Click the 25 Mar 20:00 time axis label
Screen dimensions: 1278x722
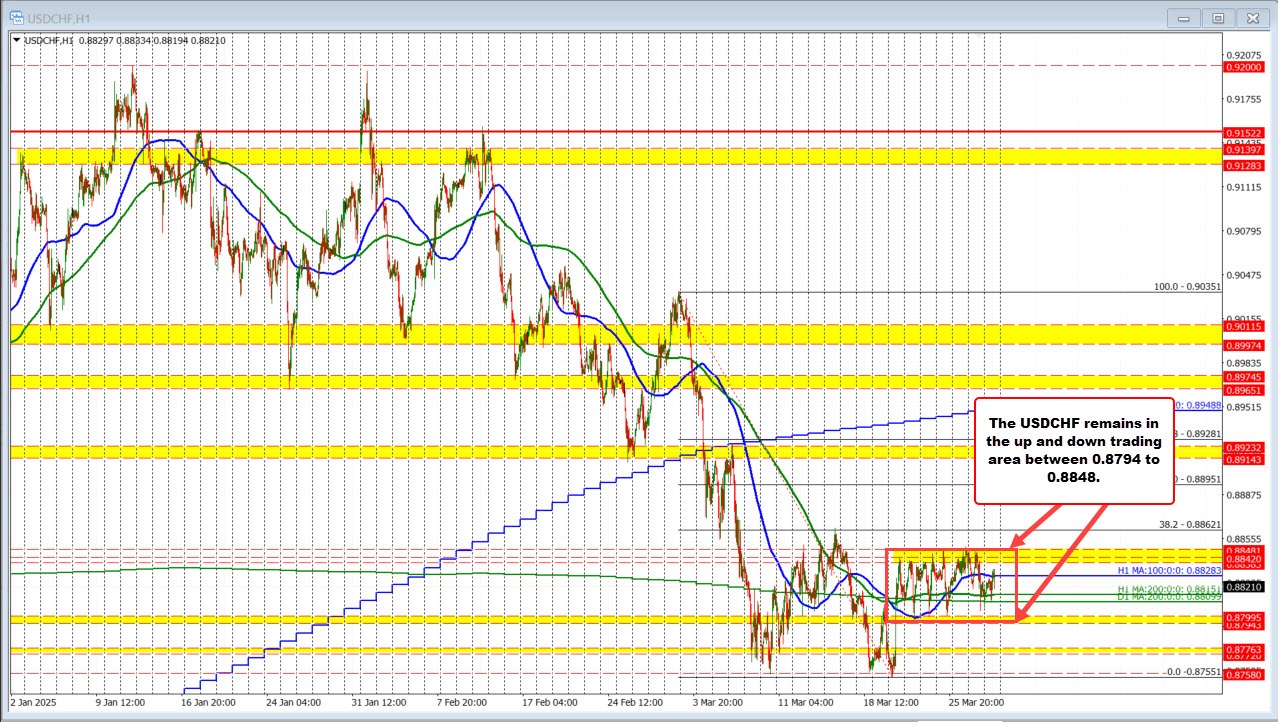[x=979, y=703]
